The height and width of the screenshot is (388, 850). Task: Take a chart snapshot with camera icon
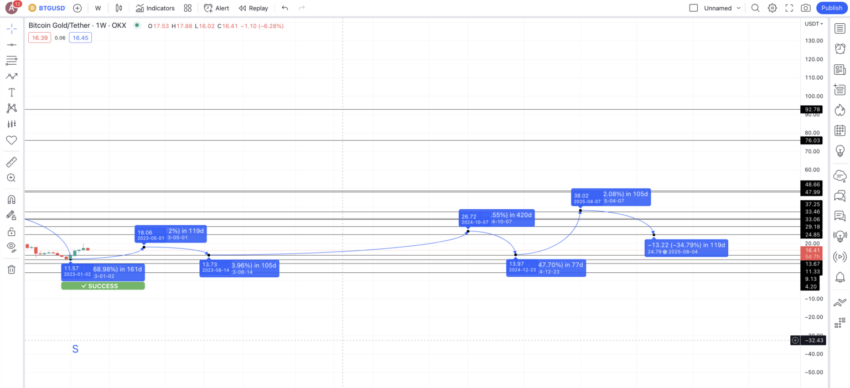(806, 8)
